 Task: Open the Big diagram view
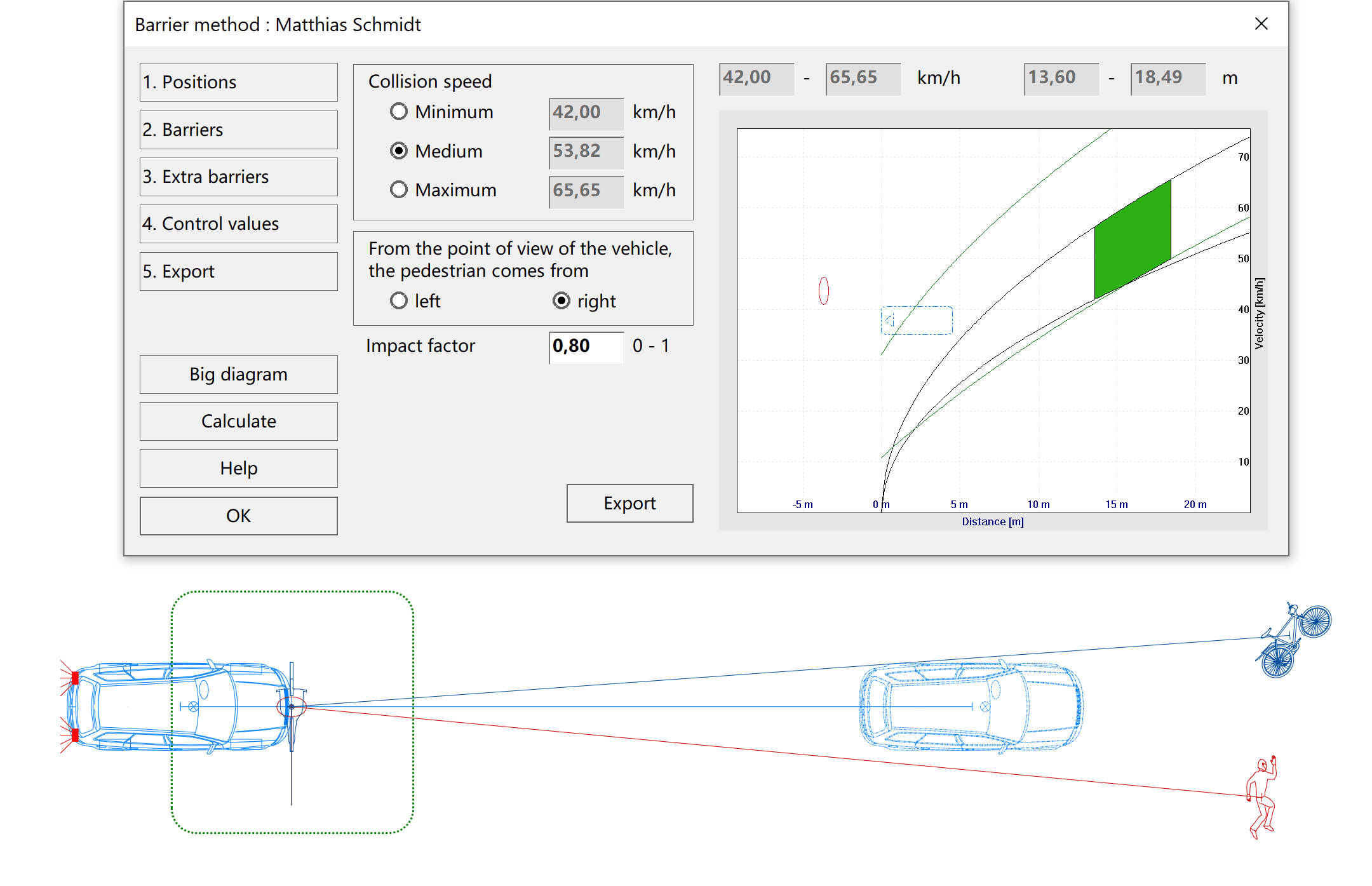[238, 374]
